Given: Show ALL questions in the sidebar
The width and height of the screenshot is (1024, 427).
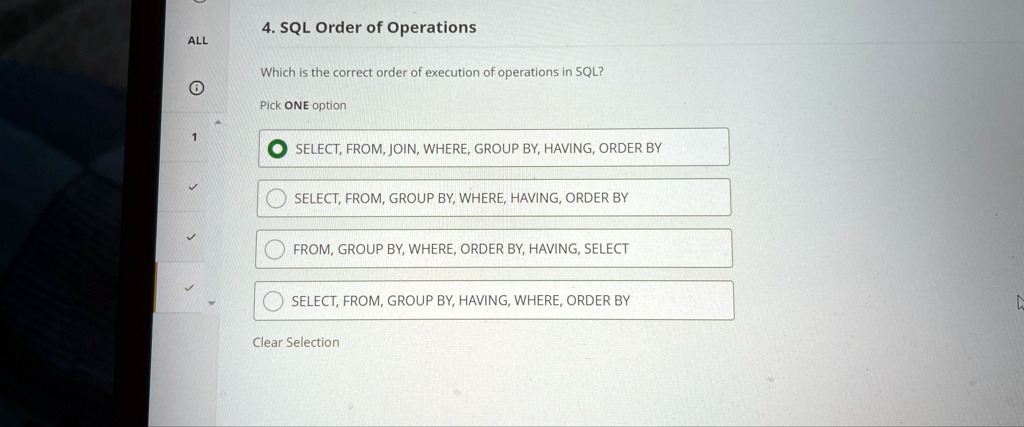Looking at the screenshot, I should [198, 41].
